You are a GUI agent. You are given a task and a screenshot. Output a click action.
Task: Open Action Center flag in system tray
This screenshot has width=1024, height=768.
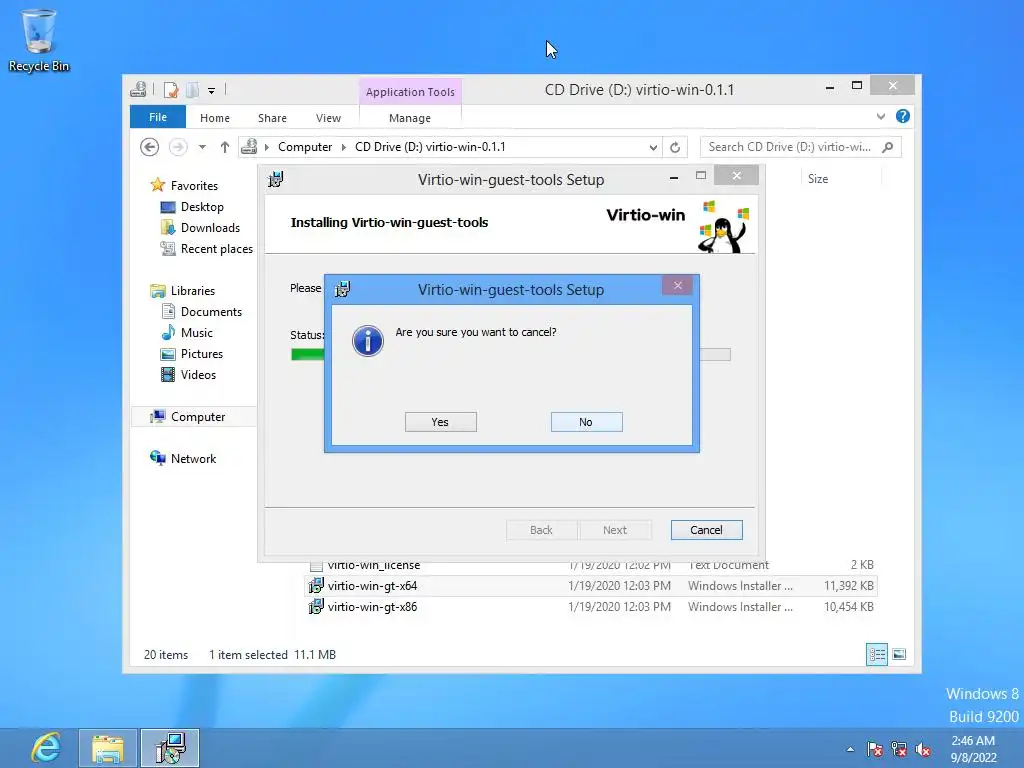[x=874, y=749]
